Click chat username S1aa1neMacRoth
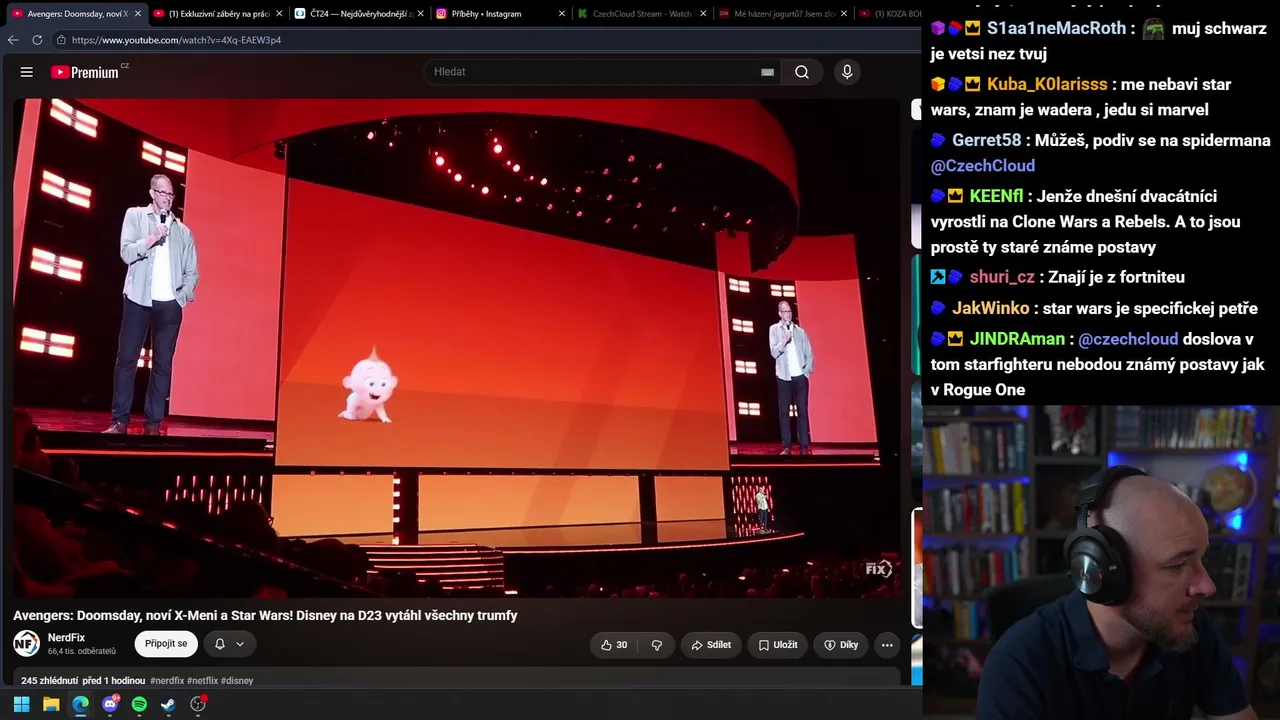This screenshot has width=1280, height=720. (x=1056, y=29)
